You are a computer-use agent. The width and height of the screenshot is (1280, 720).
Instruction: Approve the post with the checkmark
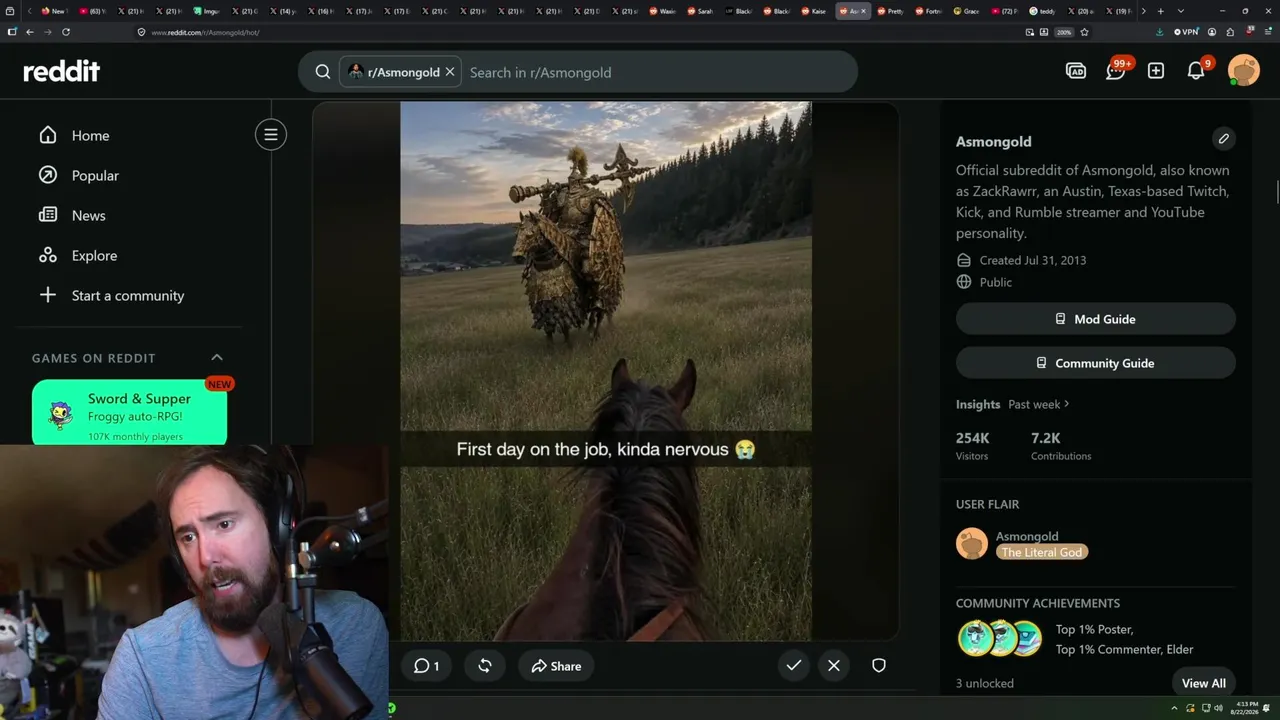[x=794, y=666]
